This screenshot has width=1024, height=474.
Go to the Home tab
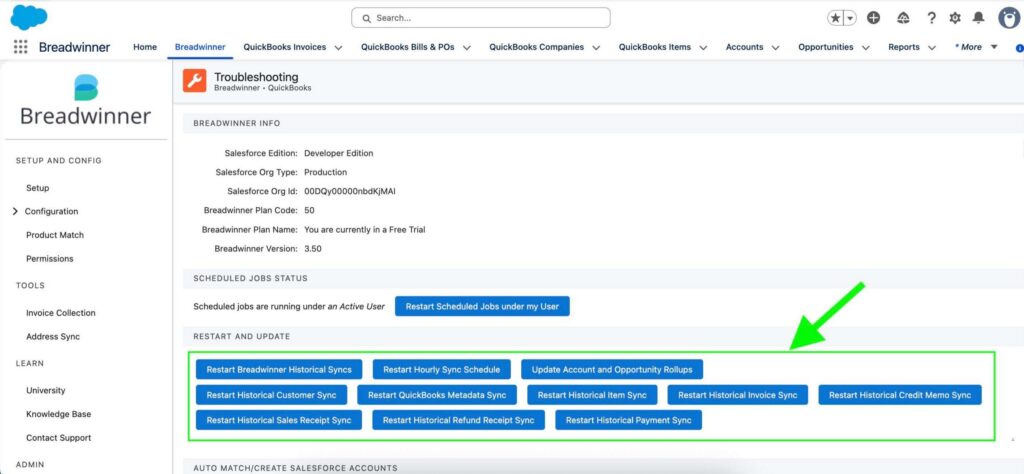tap(145, 47)
